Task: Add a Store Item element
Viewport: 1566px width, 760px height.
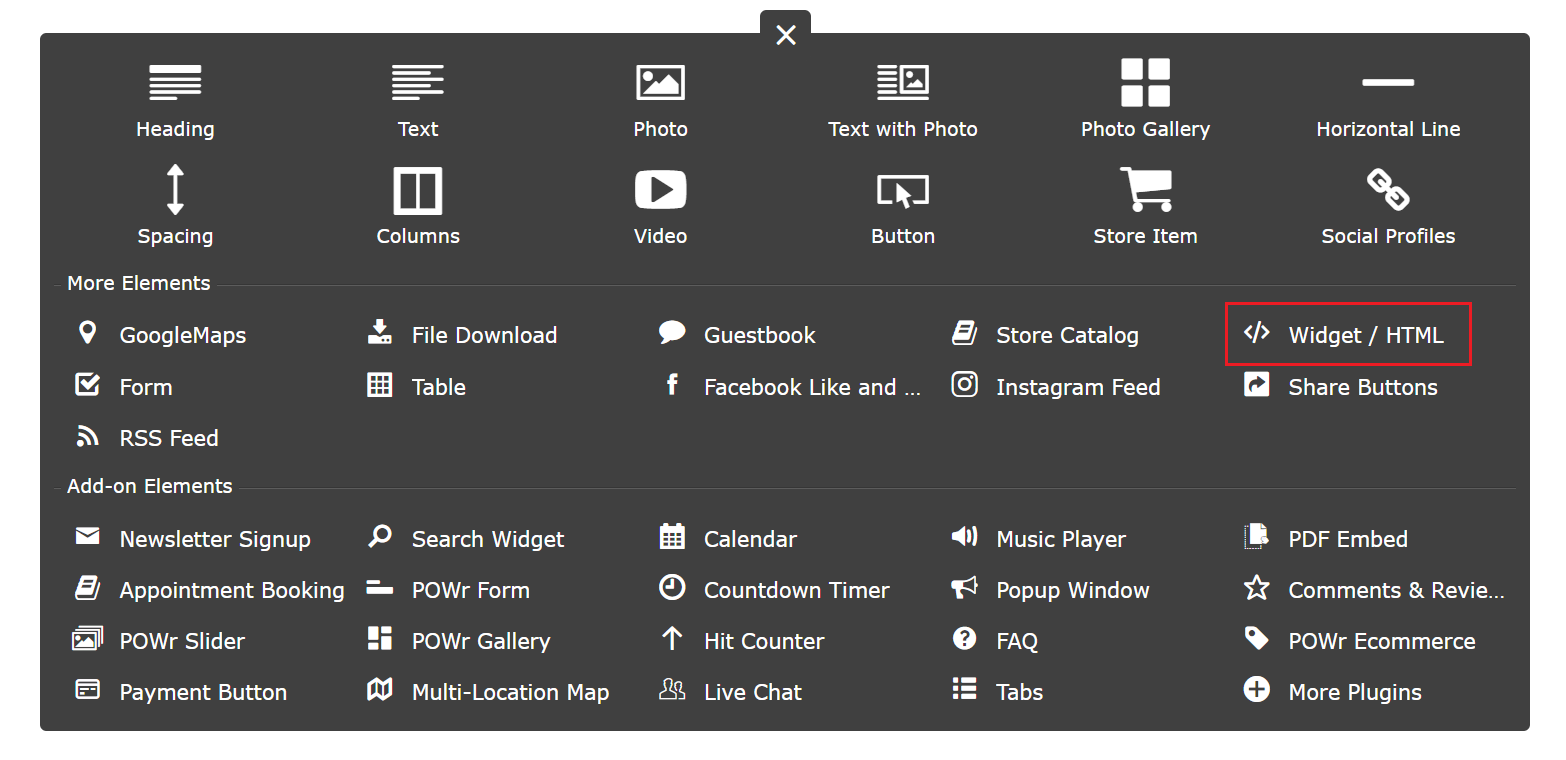Action: click(1145, 205)
